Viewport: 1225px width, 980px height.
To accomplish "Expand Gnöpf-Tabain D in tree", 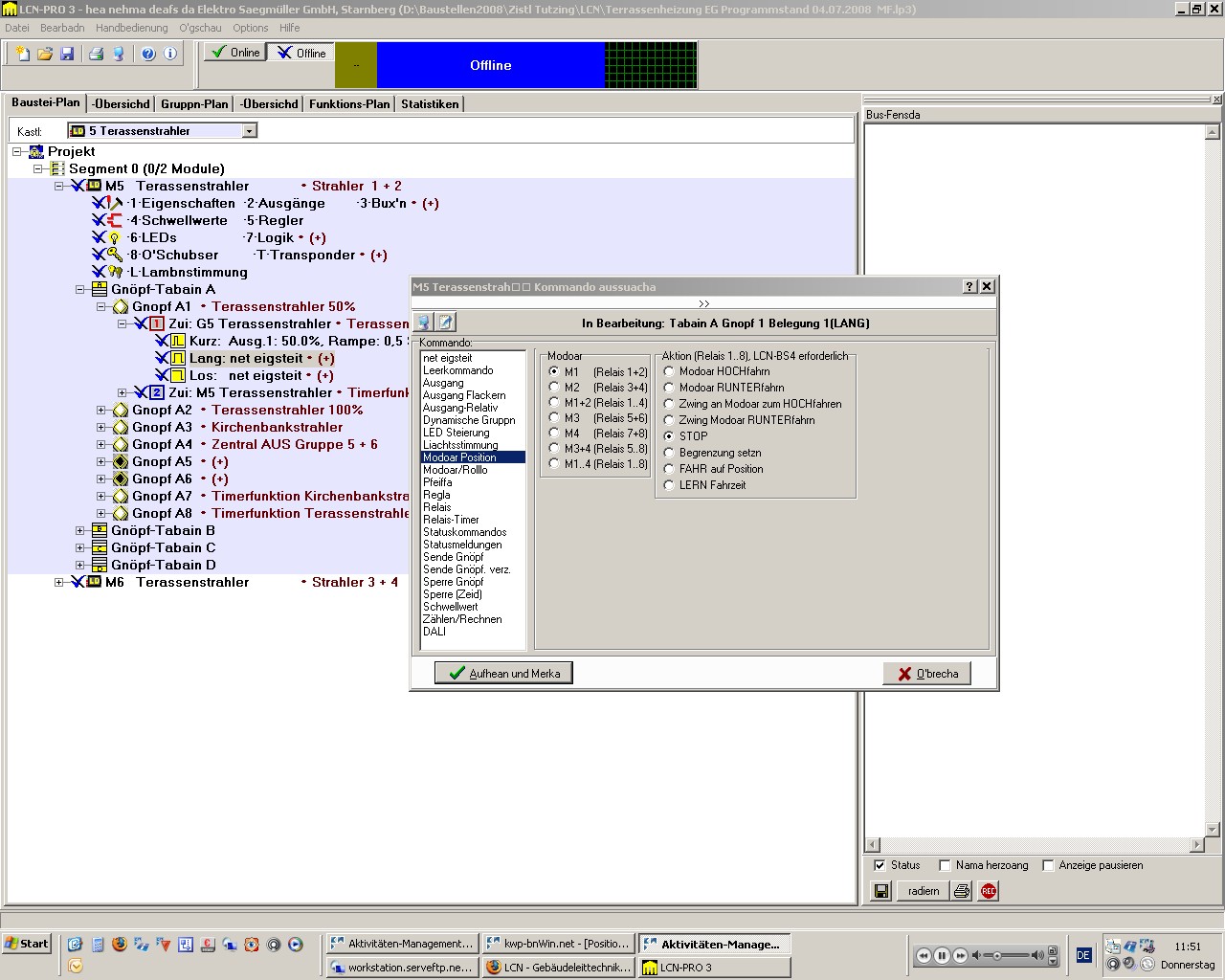I will pyautogui.click(x=80, y=565).
